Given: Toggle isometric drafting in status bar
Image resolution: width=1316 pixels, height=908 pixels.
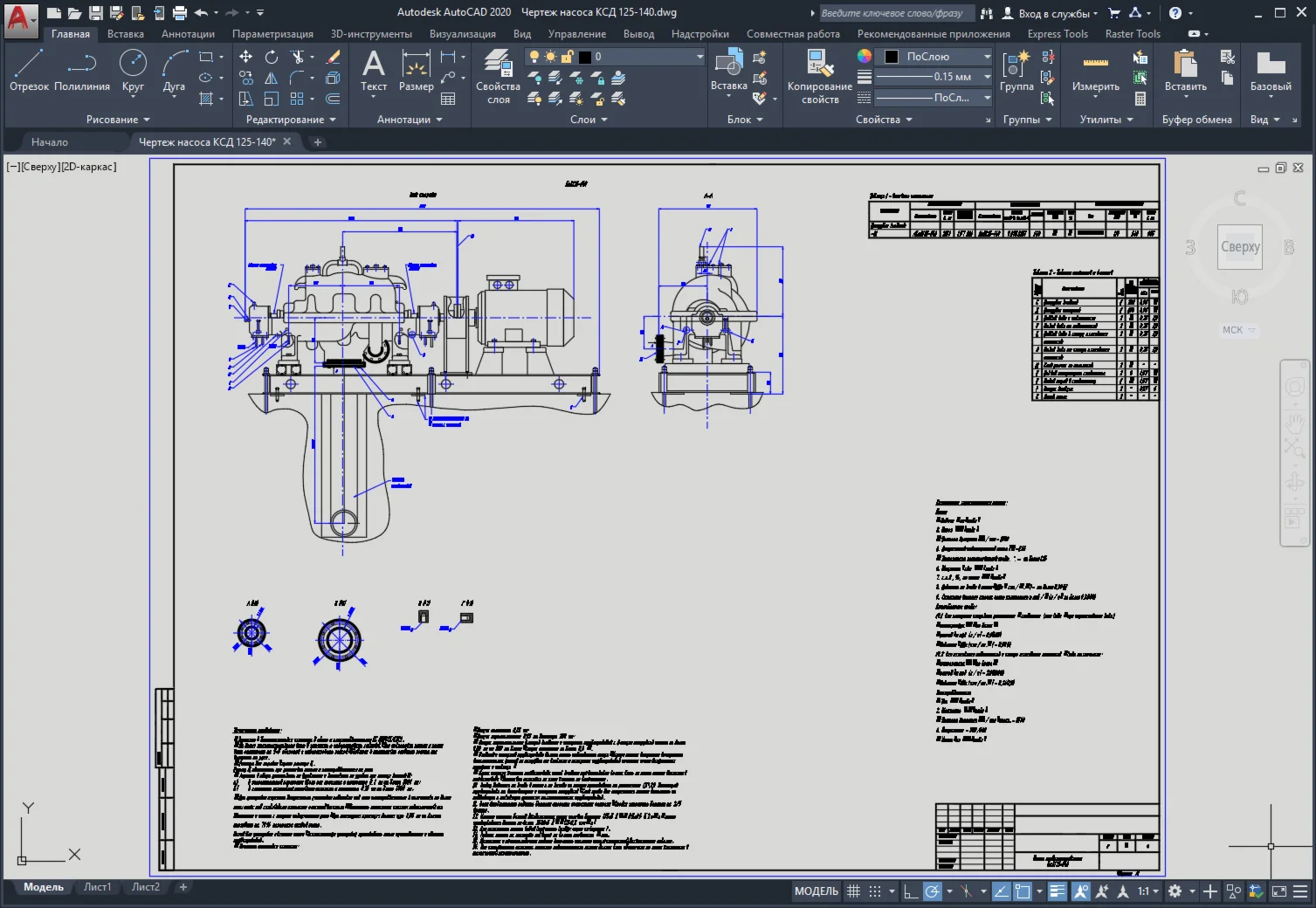Looking at the screenshot, I should click(x=967, y=891).
